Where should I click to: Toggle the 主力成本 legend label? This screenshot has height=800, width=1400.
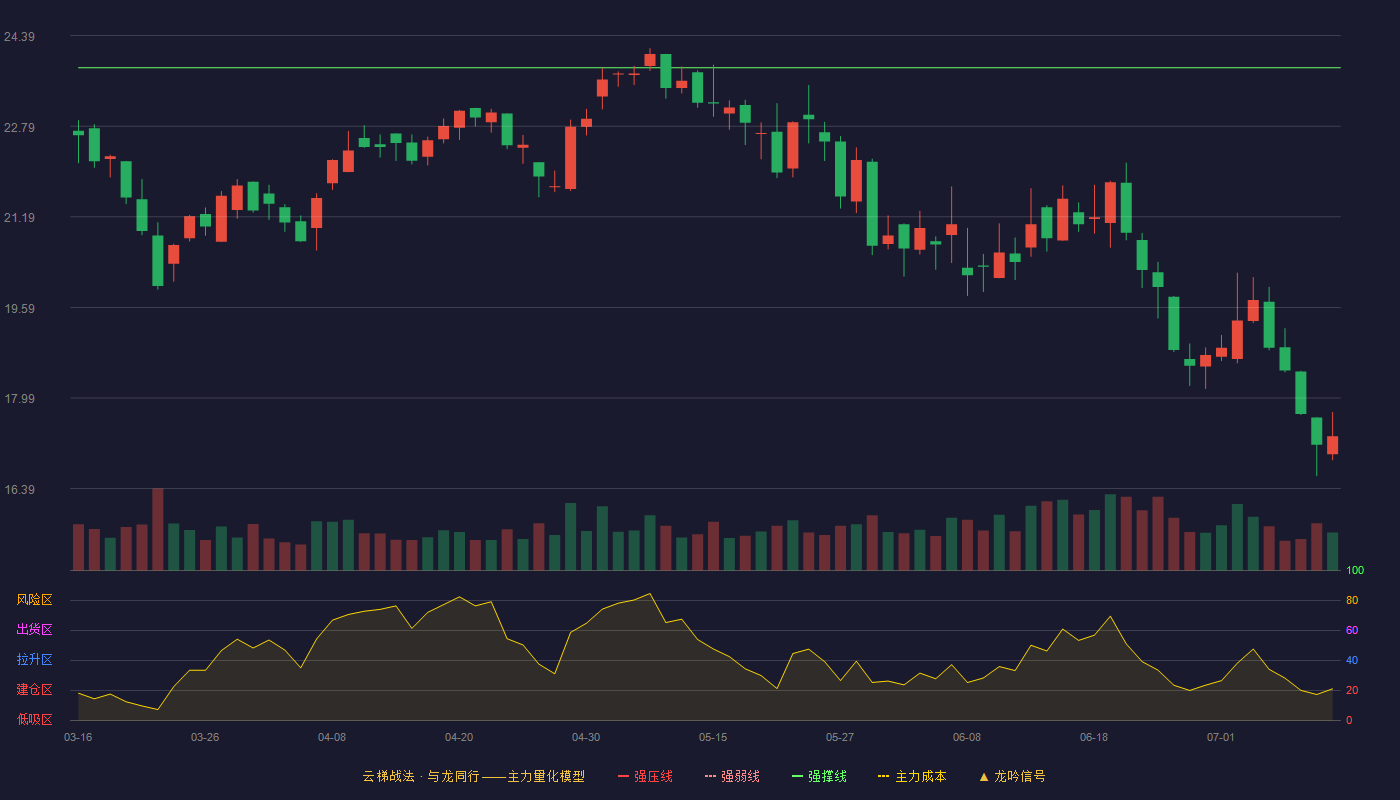[x=920, y=776]
